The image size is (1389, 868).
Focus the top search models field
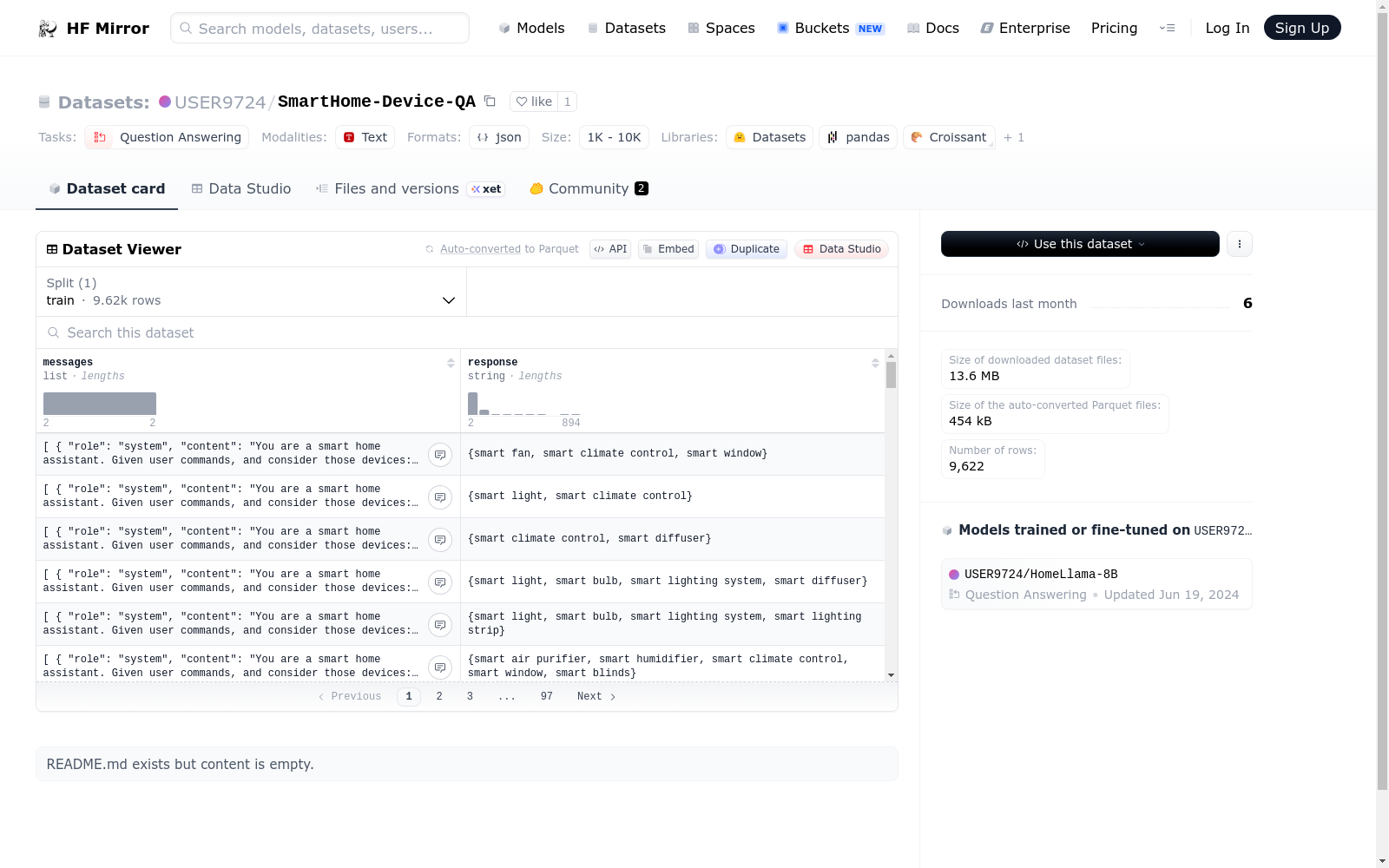pyautogui.click(x=319, y=28)
